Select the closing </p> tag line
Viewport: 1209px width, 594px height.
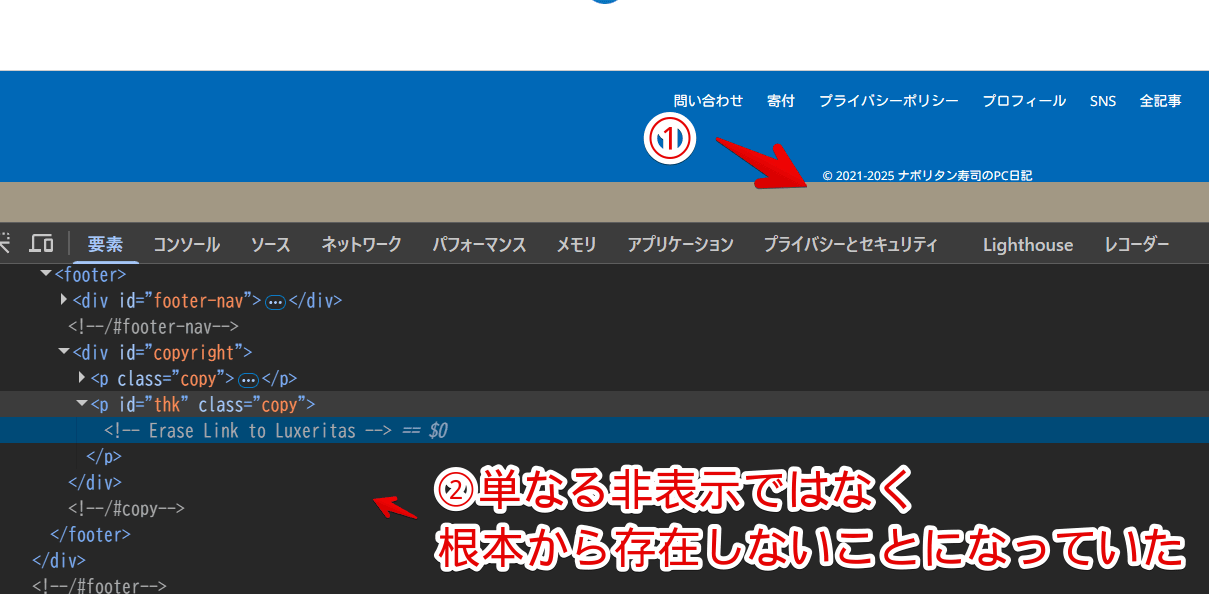coord(104,456)
